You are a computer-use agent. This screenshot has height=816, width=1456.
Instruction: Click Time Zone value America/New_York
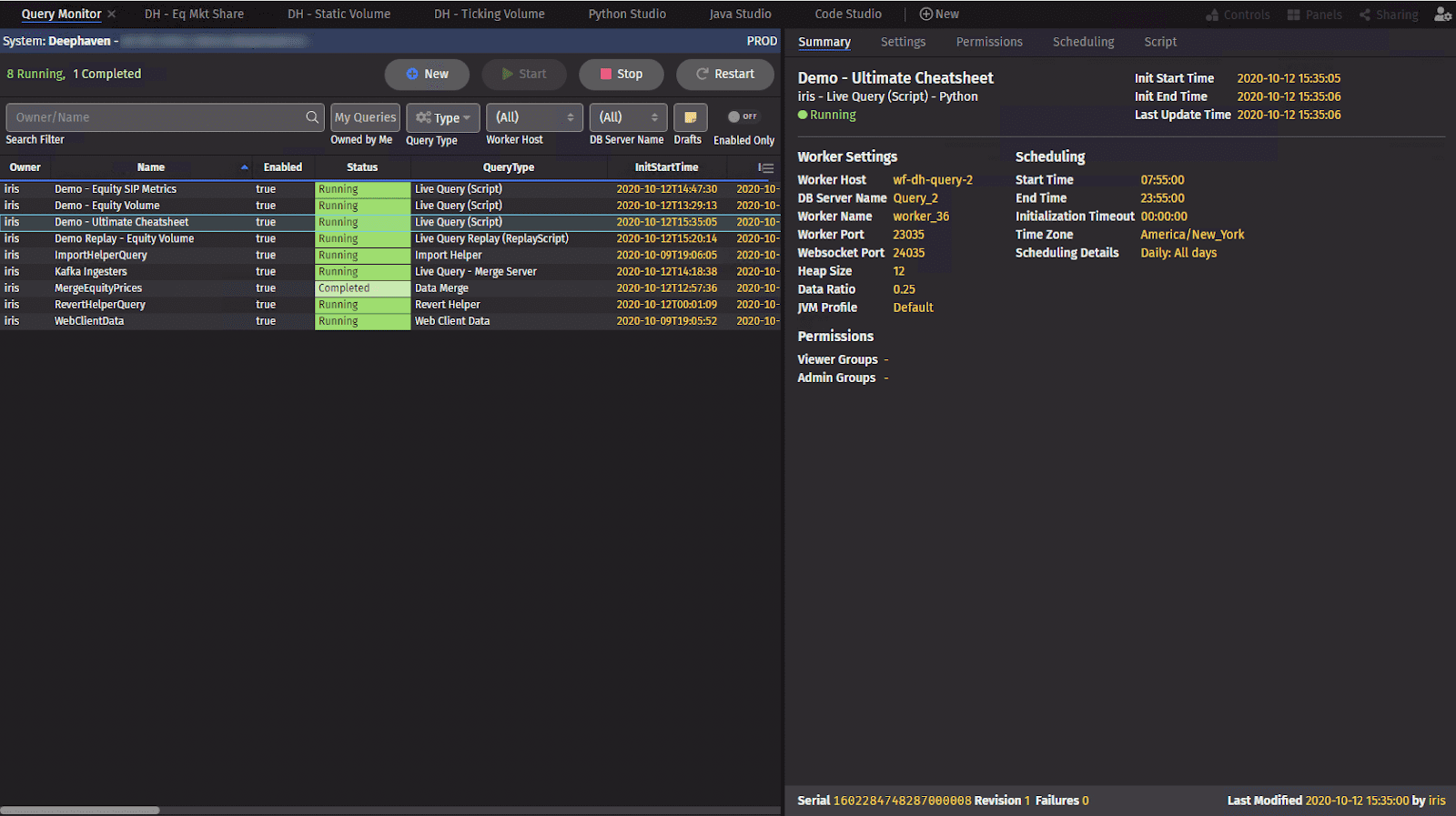point(1192,235)
